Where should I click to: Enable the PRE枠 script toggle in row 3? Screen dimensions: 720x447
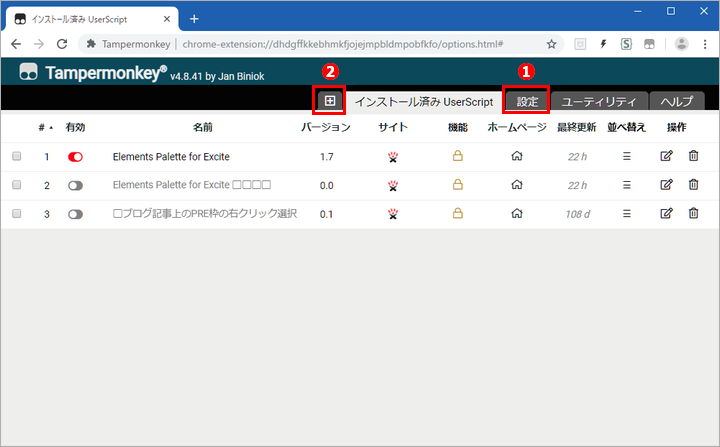[x=75, y=214]
